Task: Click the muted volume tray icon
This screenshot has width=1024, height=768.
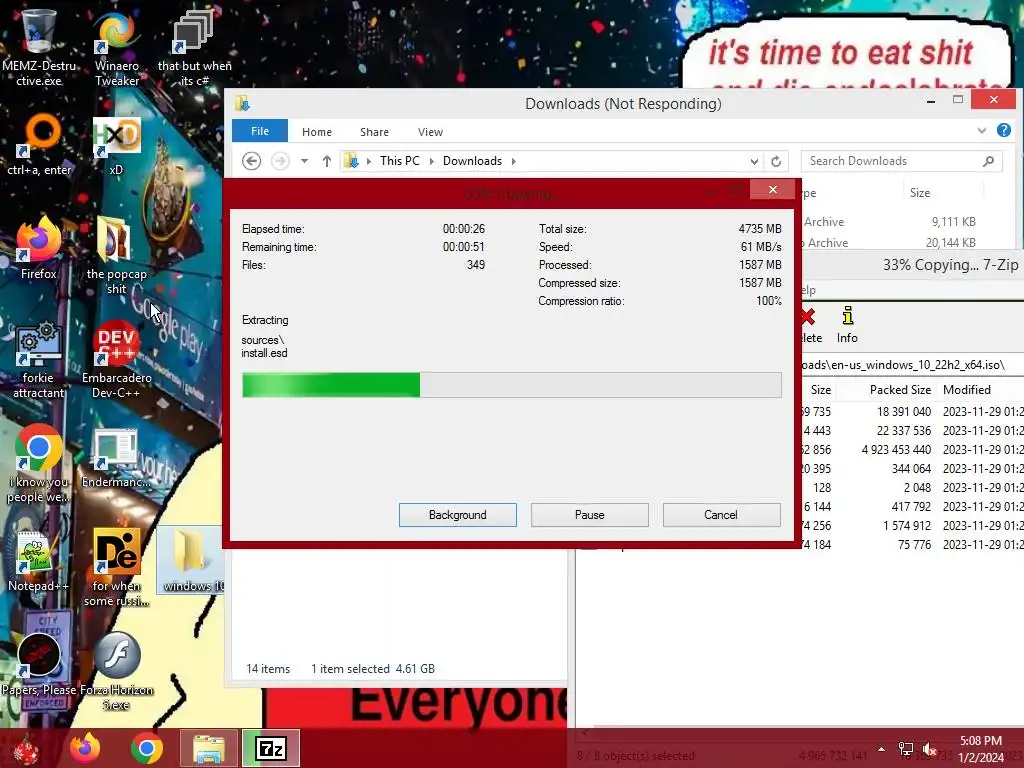Action: [930, 749]
